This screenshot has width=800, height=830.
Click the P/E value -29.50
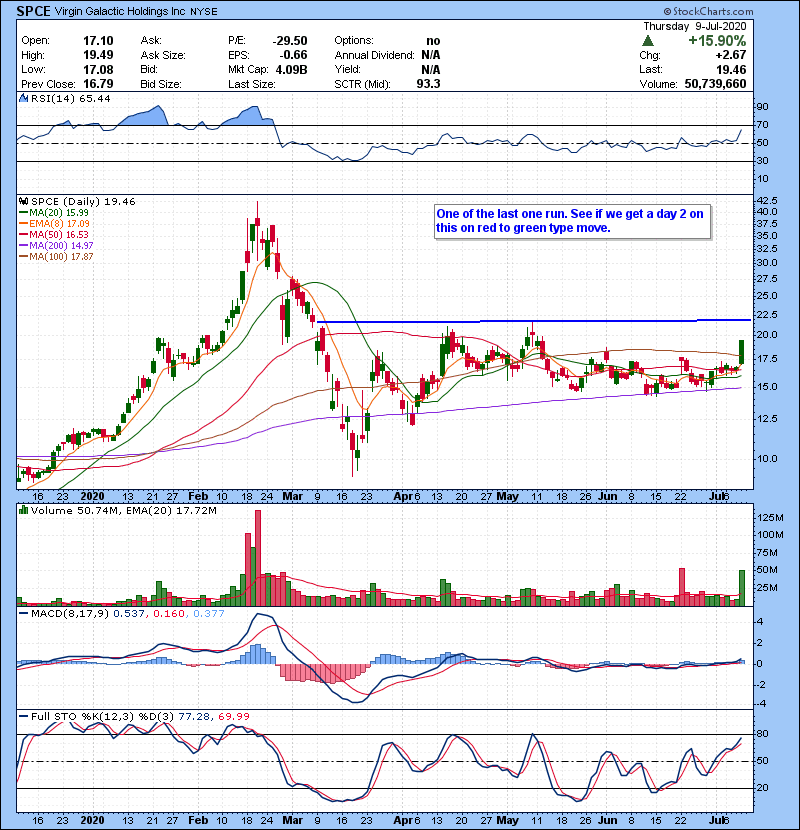click(290, 41)
